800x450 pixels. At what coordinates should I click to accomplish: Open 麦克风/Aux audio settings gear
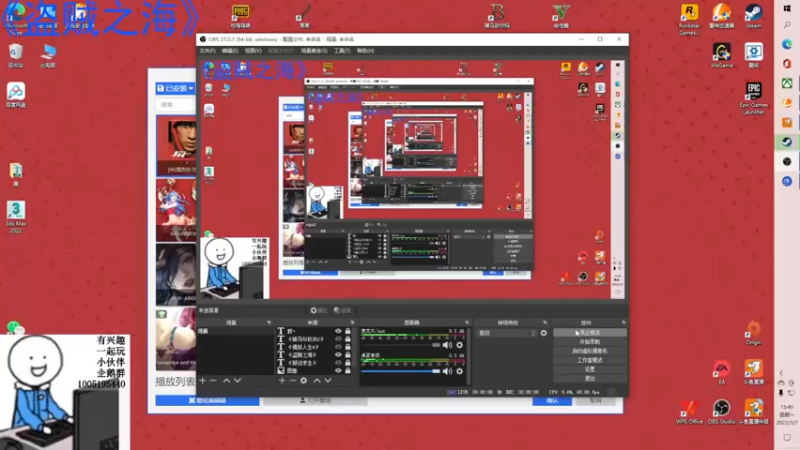460,345
